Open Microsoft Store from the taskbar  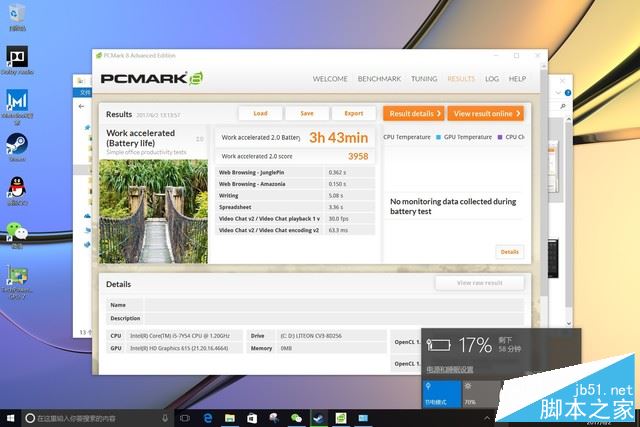point(252,418)
